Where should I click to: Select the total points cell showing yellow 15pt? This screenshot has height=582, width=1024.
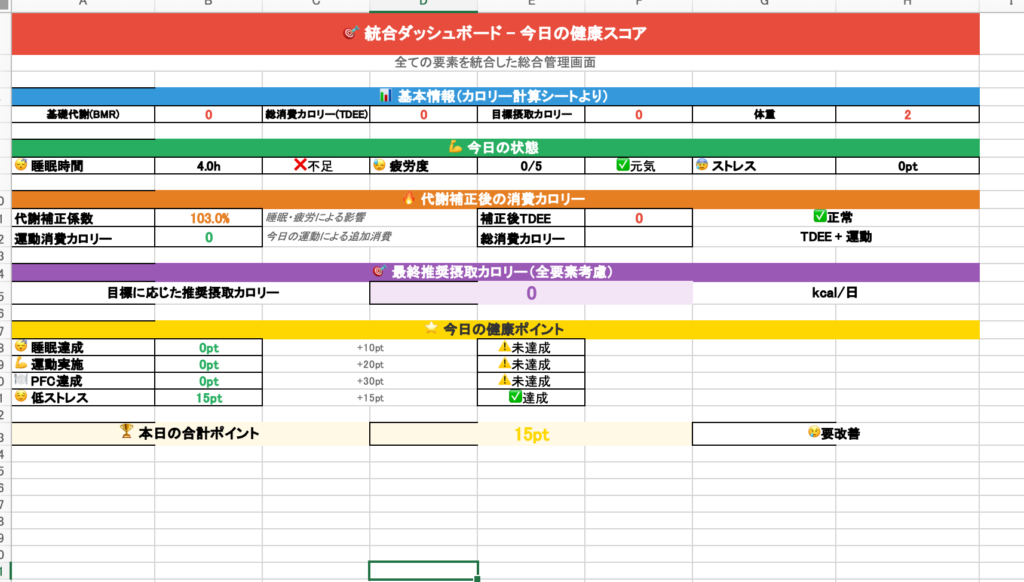(531, 434)
